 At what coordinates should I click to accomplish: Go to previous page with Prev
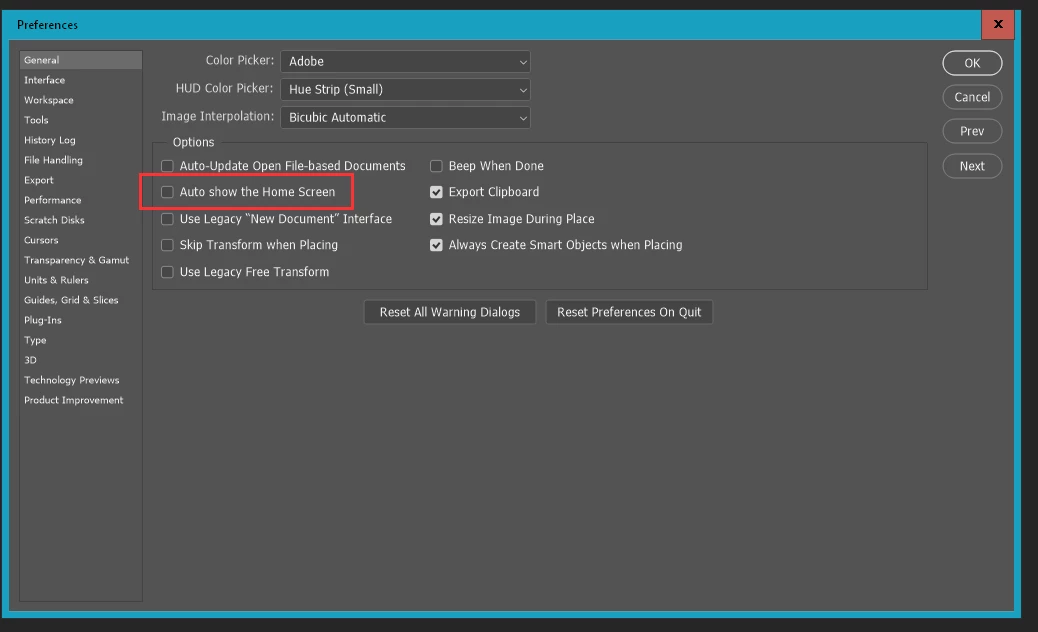pyautogui.click(x=972, y=131)
